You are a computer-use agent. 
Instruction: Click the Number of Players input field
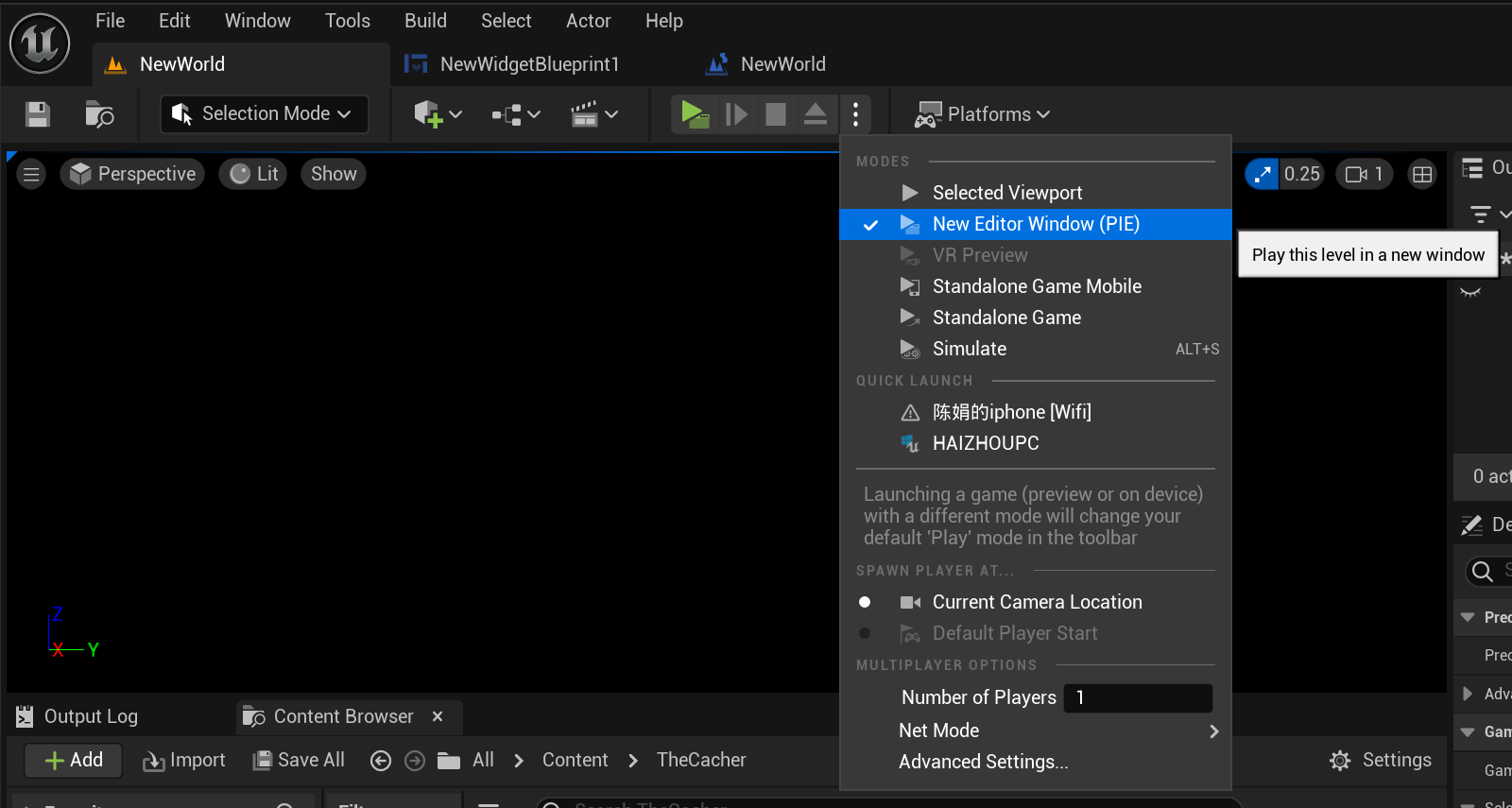(1138, 697)
